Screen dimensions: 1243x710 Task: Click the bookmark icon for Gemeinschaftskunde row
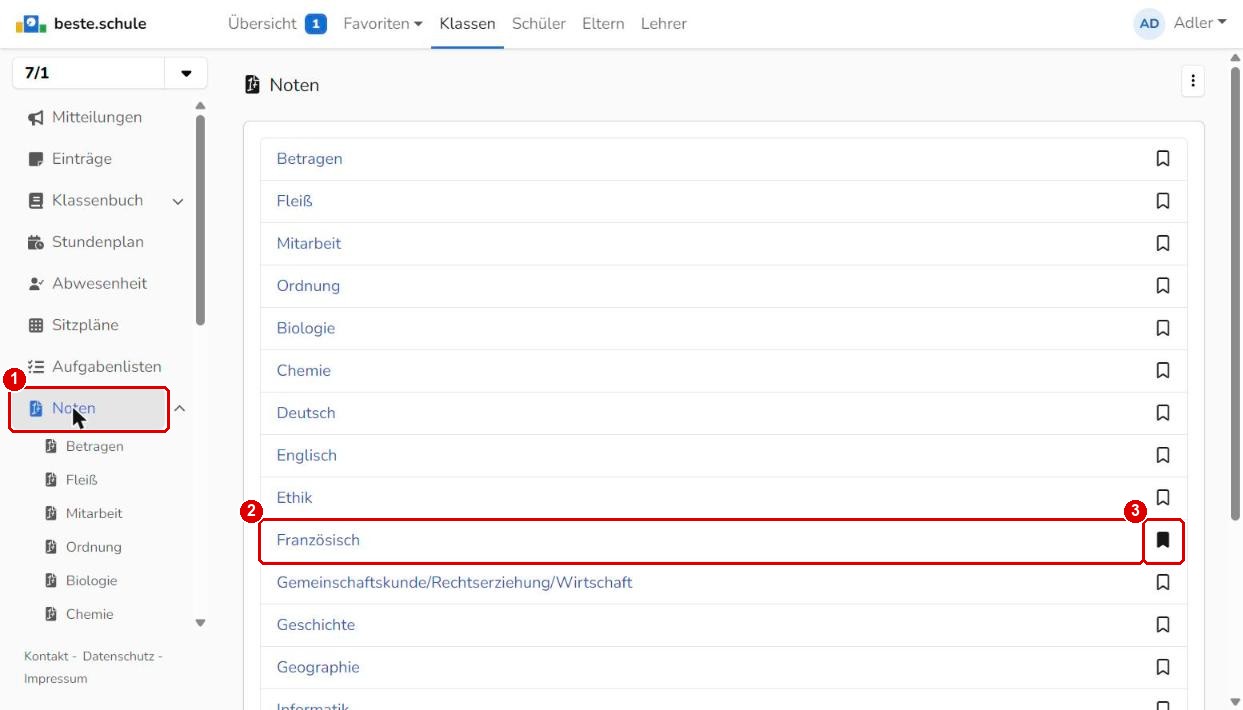click(x=1163, y=582)
